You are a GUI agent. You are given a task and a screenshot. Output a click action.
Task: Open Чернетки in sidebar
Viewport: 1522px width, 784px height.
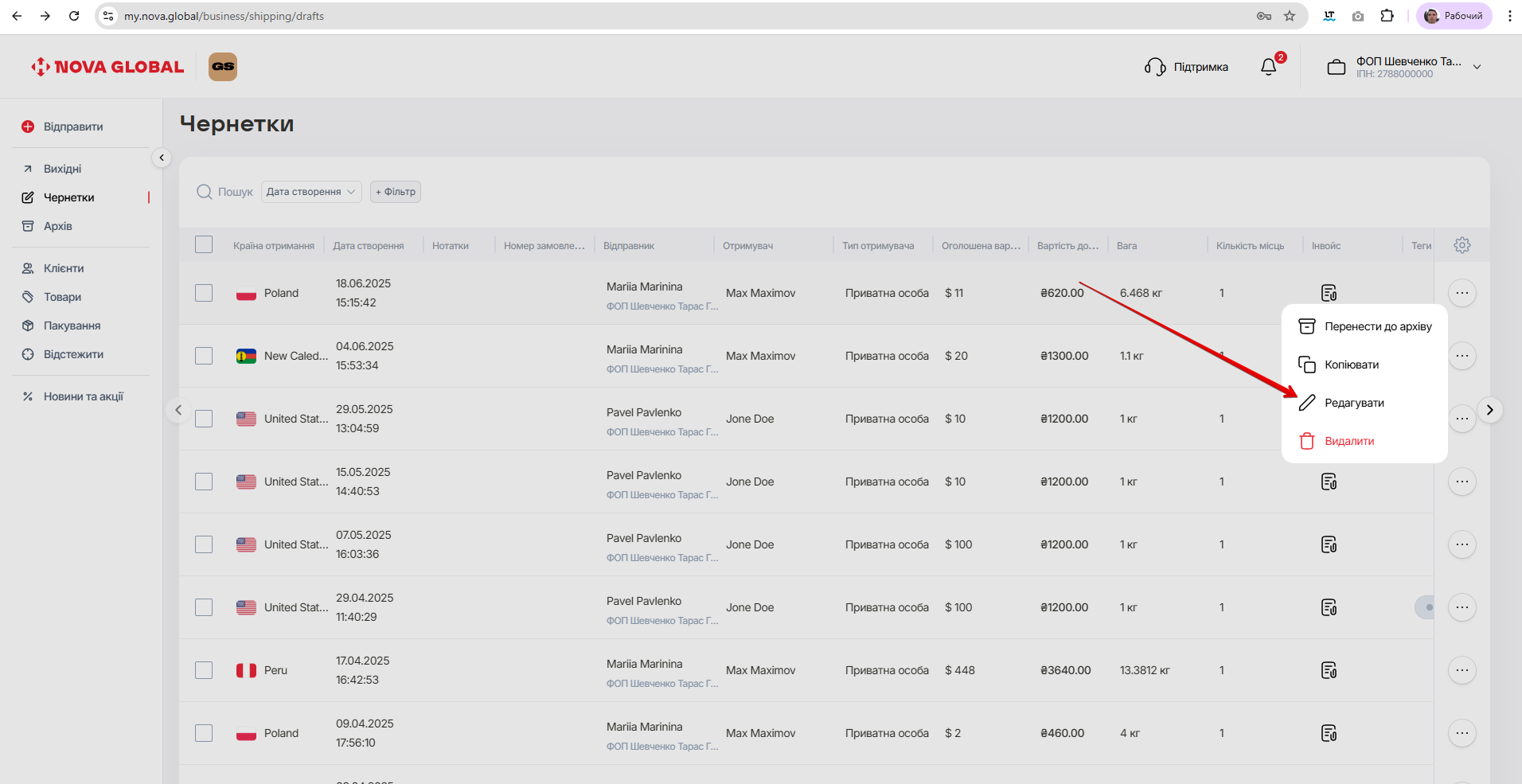(69, 197)
